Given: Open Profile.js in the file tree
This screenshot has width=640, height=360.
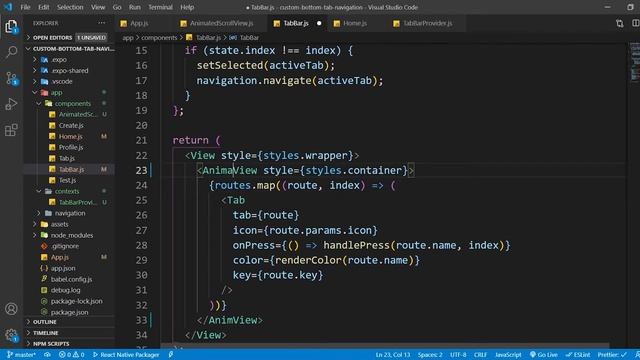Looking at the screenshot, I should tap(69, 147).
